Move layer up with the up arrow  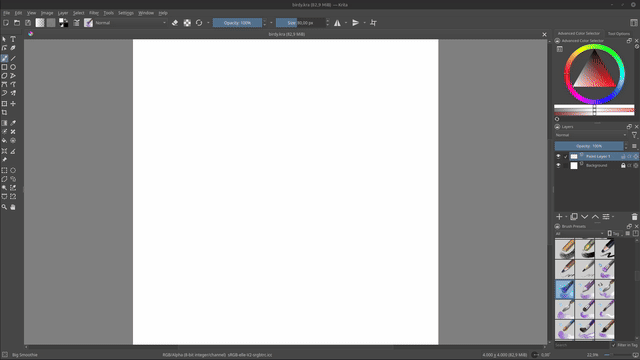(596, 217)
